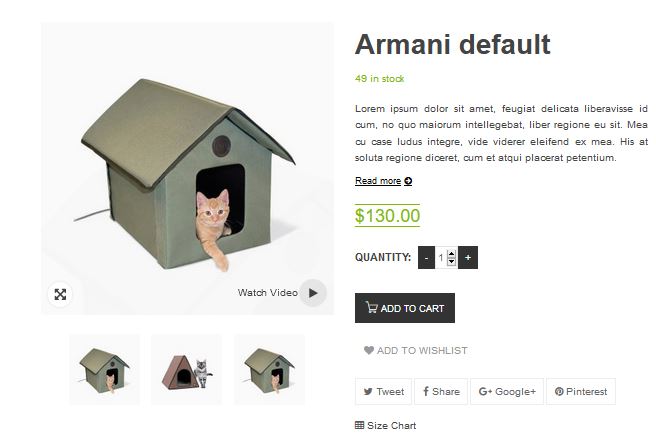The image size is (656, 440).
Task: Decrease quantity with the minus button
Action: click(x=426, y=258)
